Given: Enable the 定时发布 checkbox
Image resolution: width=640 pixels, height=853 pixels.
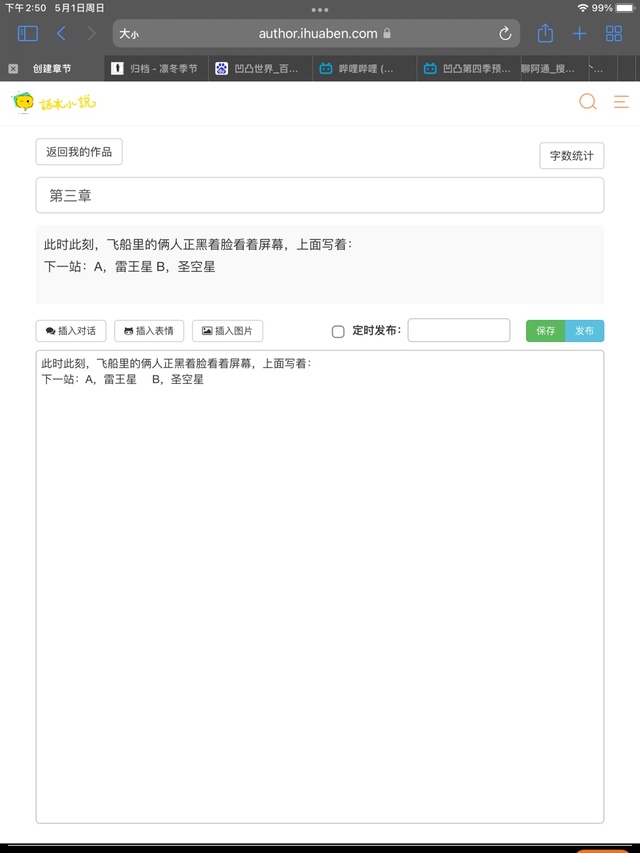Looking at the screenshot, I should point(338,331).
